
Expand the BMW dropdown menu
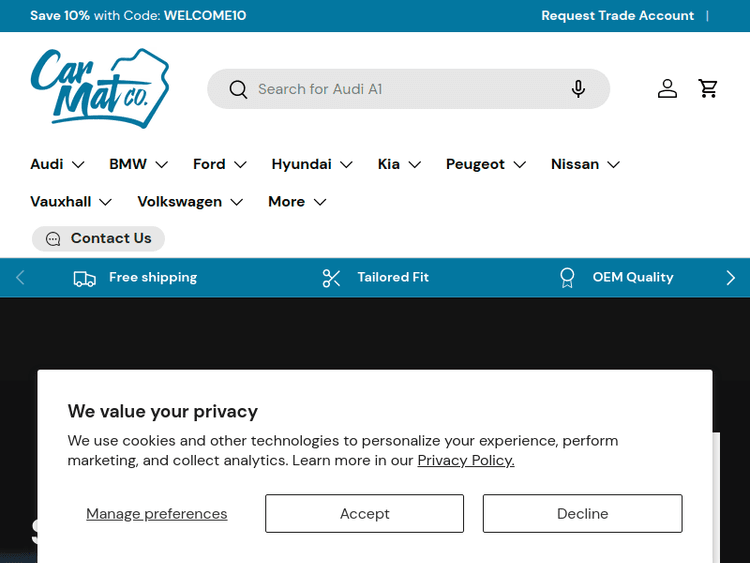point(138,164)
